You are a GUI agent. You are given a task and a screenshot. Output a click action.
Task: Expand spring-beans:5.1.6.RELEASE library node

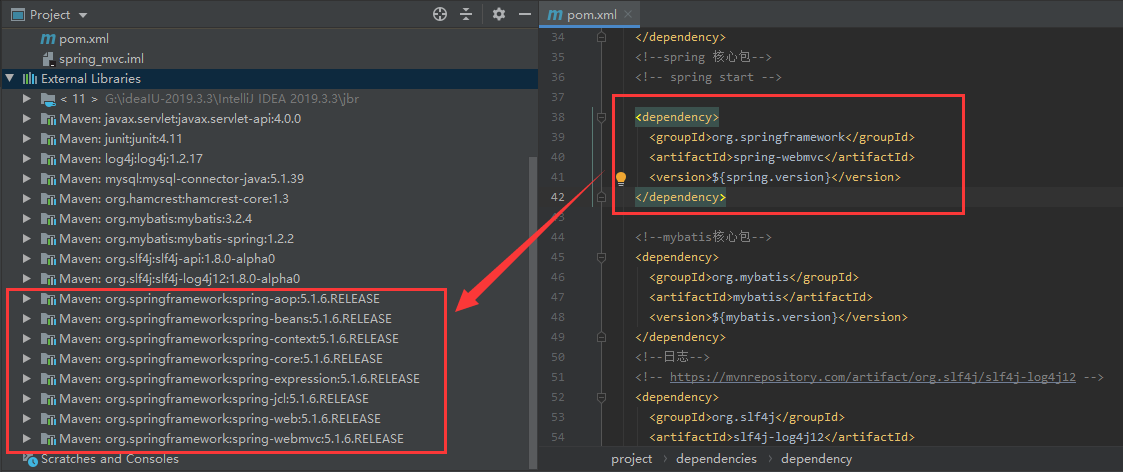(26, 319)
